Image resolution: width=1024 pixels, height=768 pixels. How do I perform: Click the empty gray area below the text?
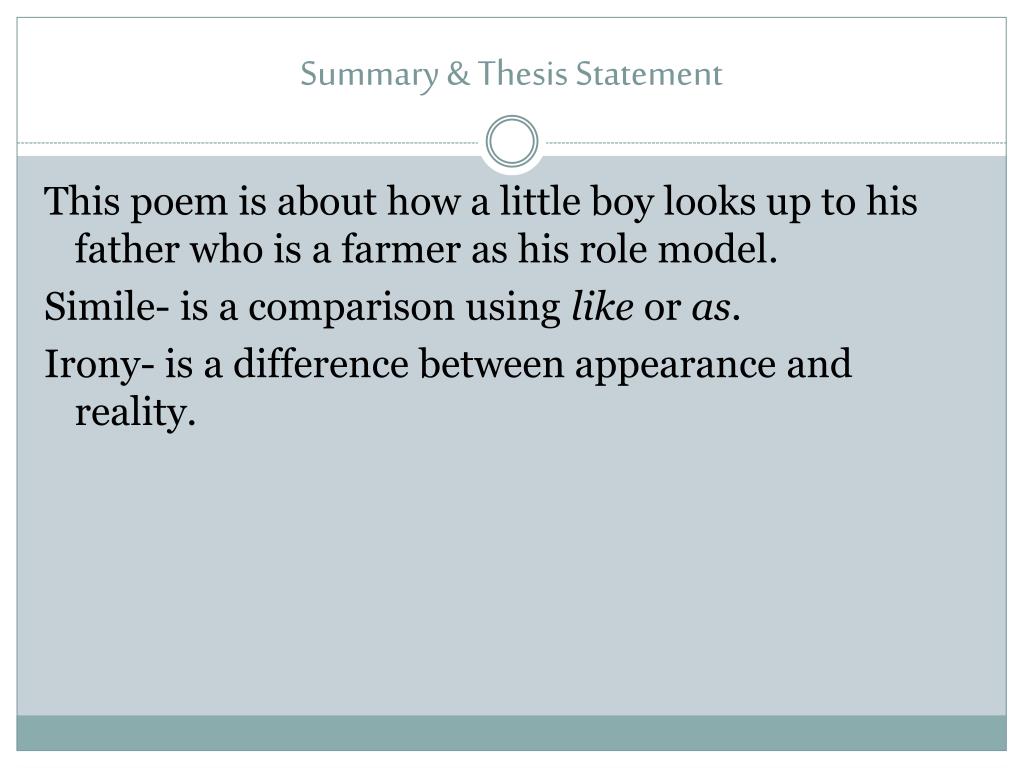pos(511,575)
